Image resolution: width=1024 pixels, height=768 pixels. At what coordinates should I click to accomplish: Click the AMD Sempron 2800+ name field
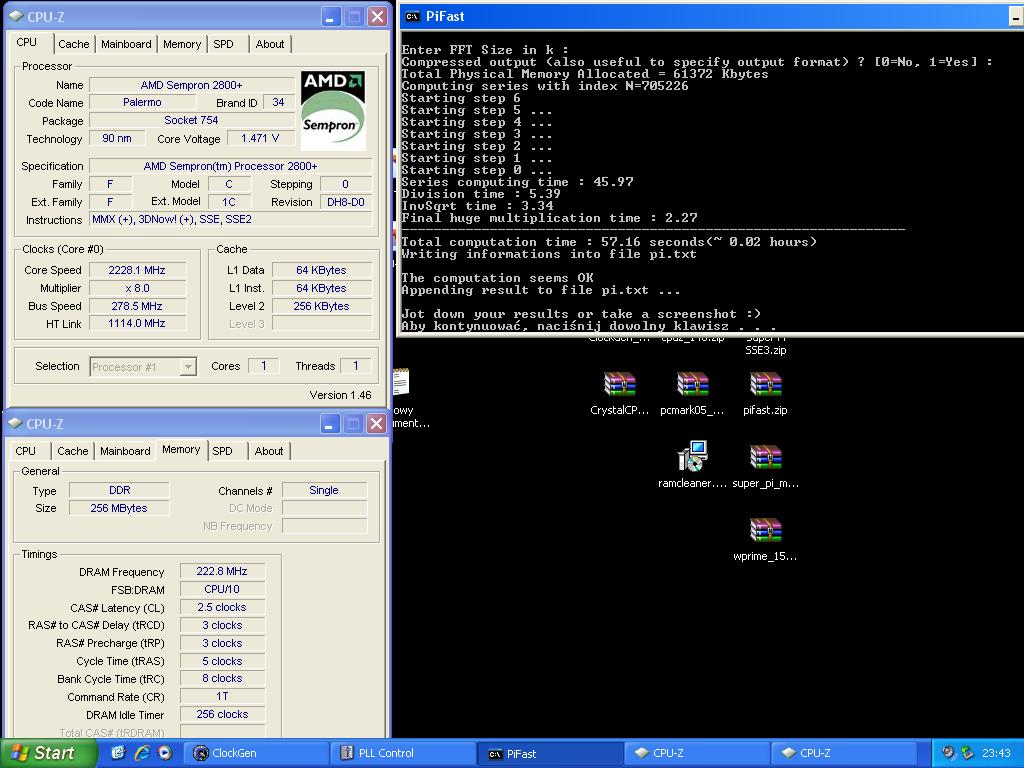192,85
